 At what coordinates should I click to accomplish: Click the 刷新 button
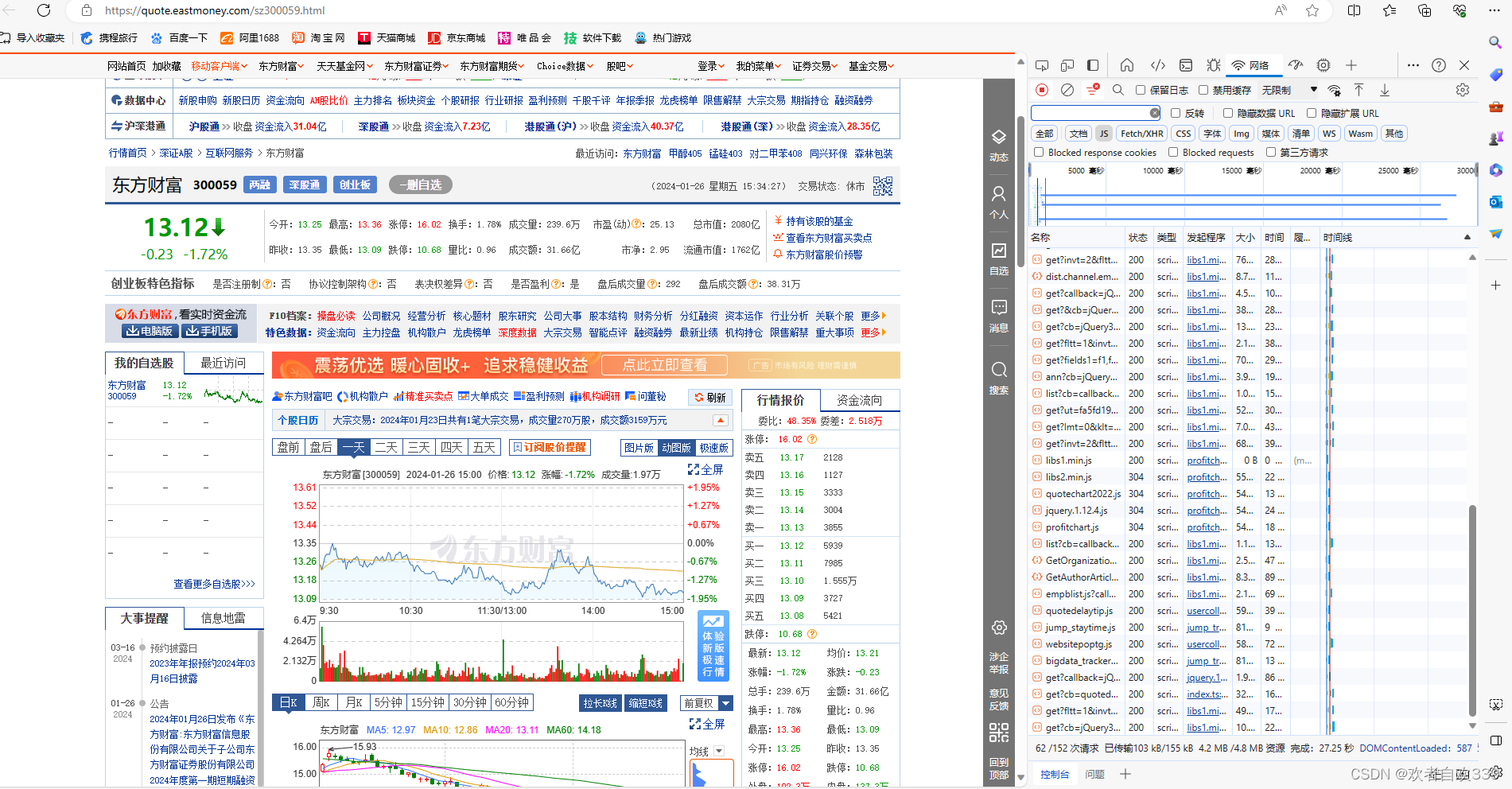pyautogui.click(x=710, y=397)
